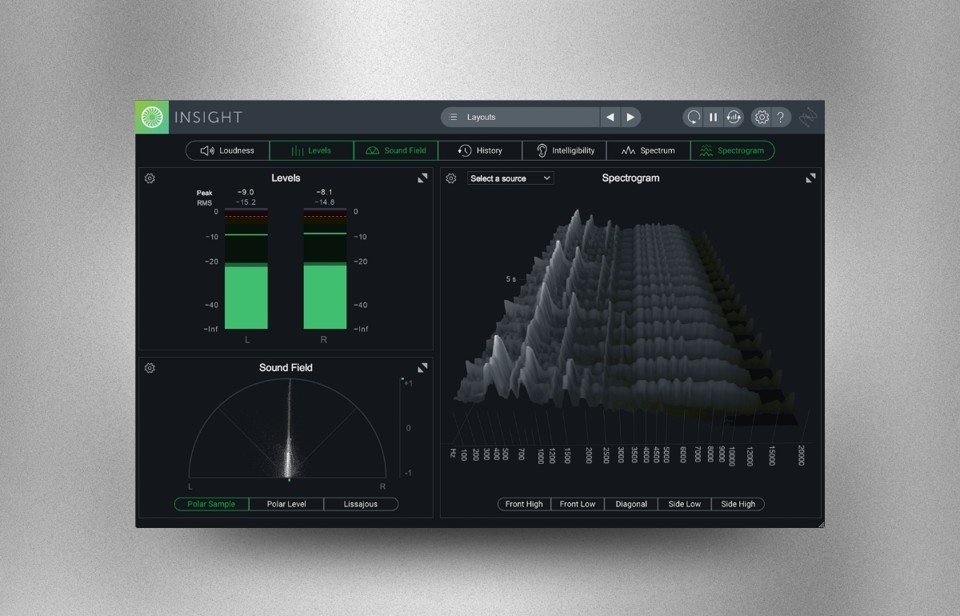
Task: Click left channel RMS value -15.2
Action: 246,202
